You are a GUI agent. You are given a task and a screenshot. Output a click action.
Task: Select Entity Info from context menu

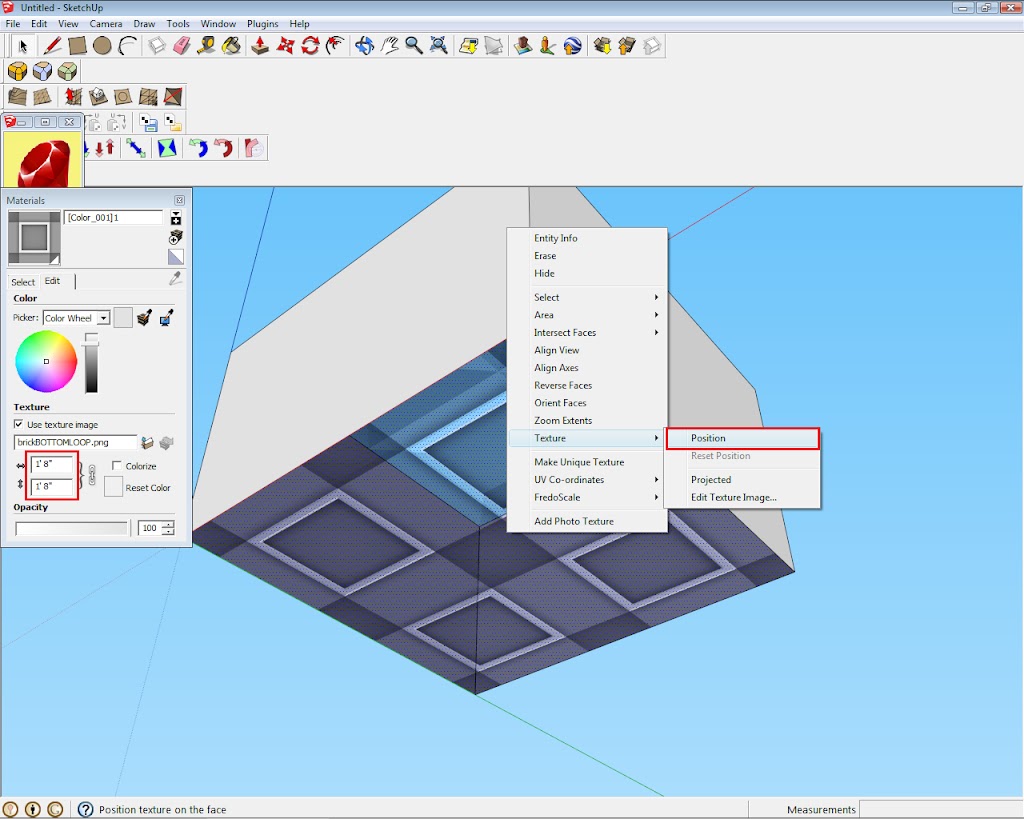point(587,238)
